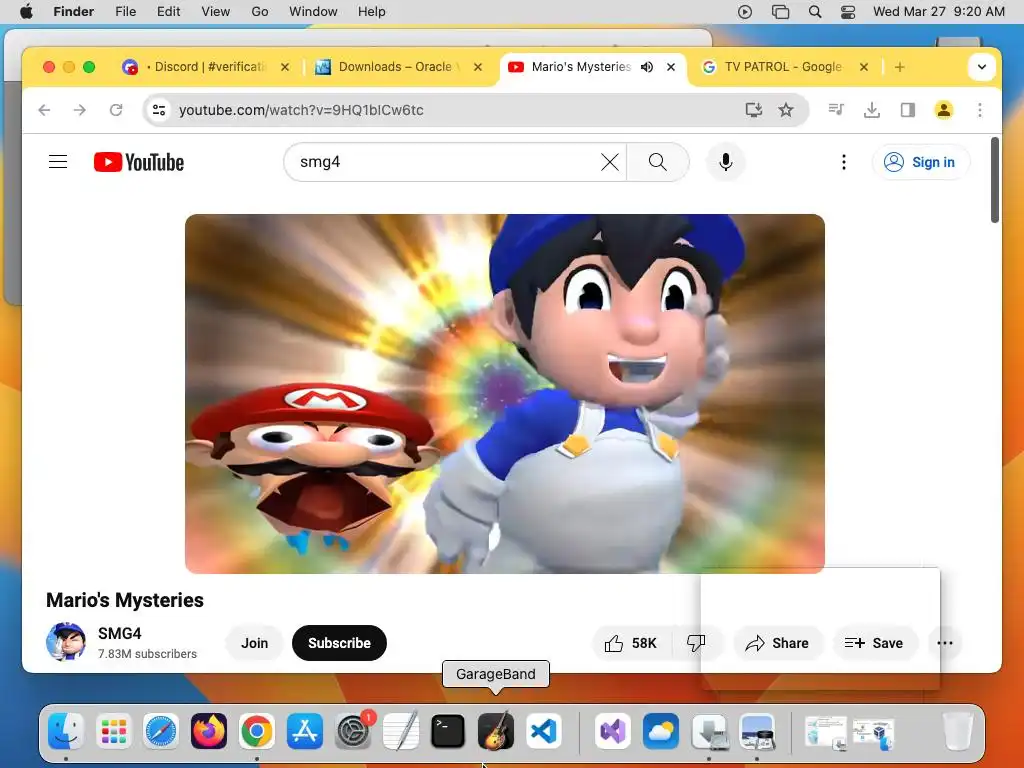Click Sign in on YouTube
This screenshot has width=1024, height=768.
coord(921,162)
